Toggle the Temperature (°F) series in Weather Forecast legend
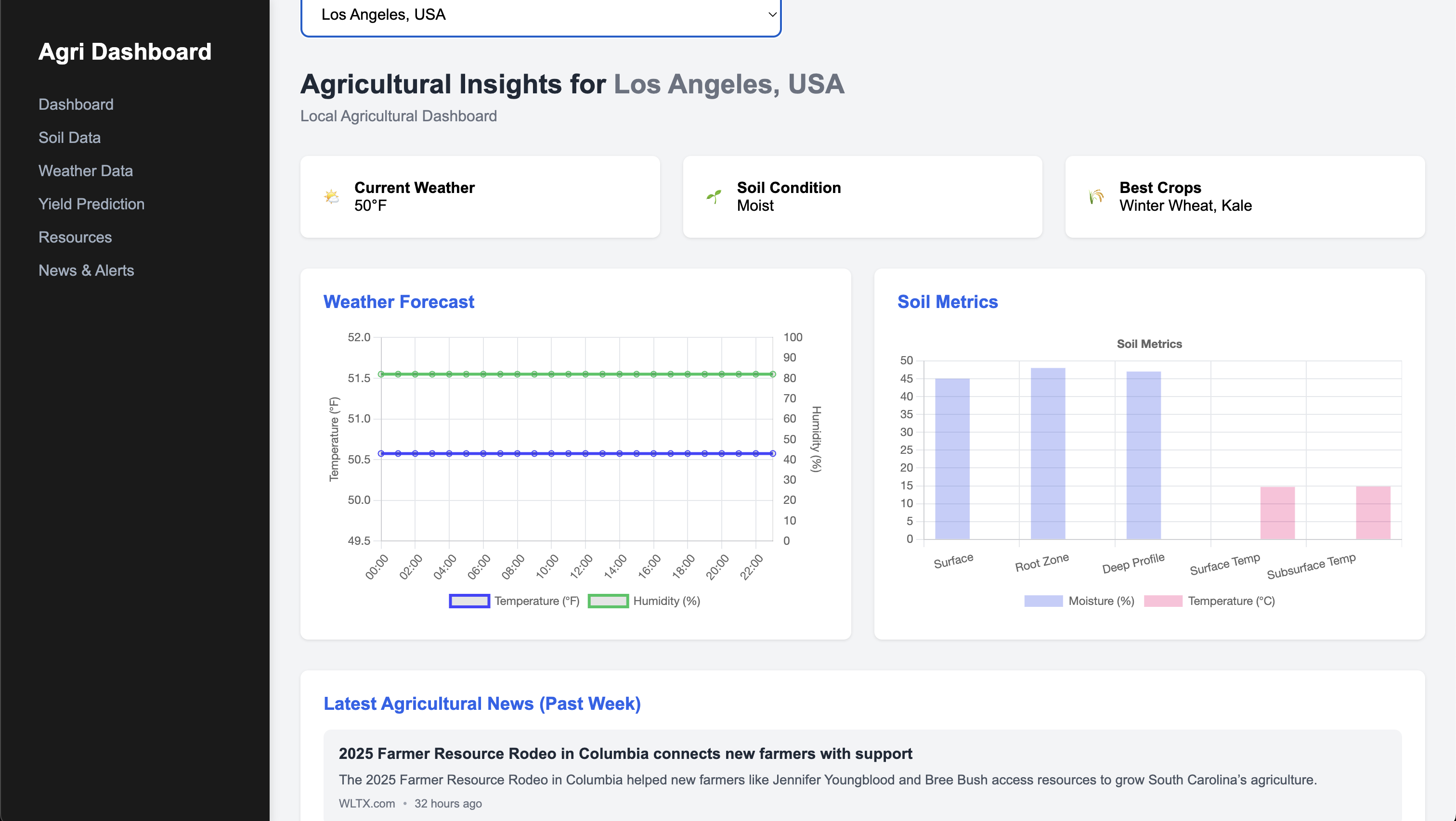Image resolution: width=1456 pixels, height=821 pixels. pyautogui.click(x=514, y=601)
